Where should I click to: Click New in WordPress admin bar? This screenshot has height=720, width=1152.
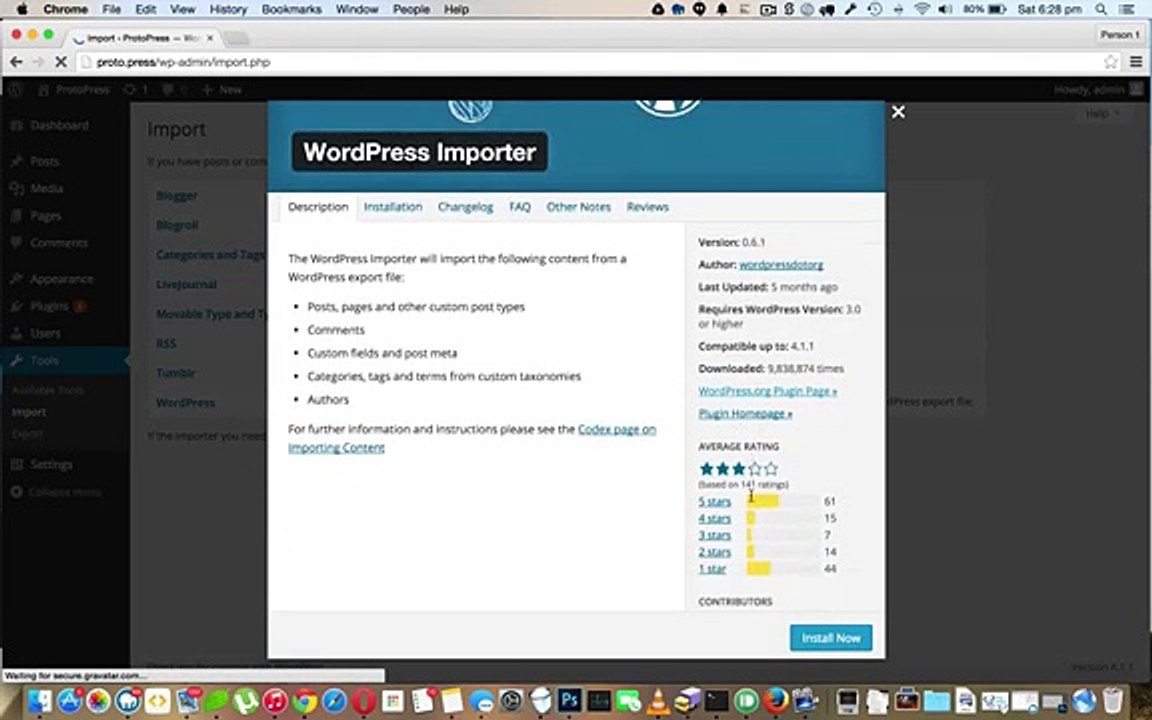[x=222, y=90]
